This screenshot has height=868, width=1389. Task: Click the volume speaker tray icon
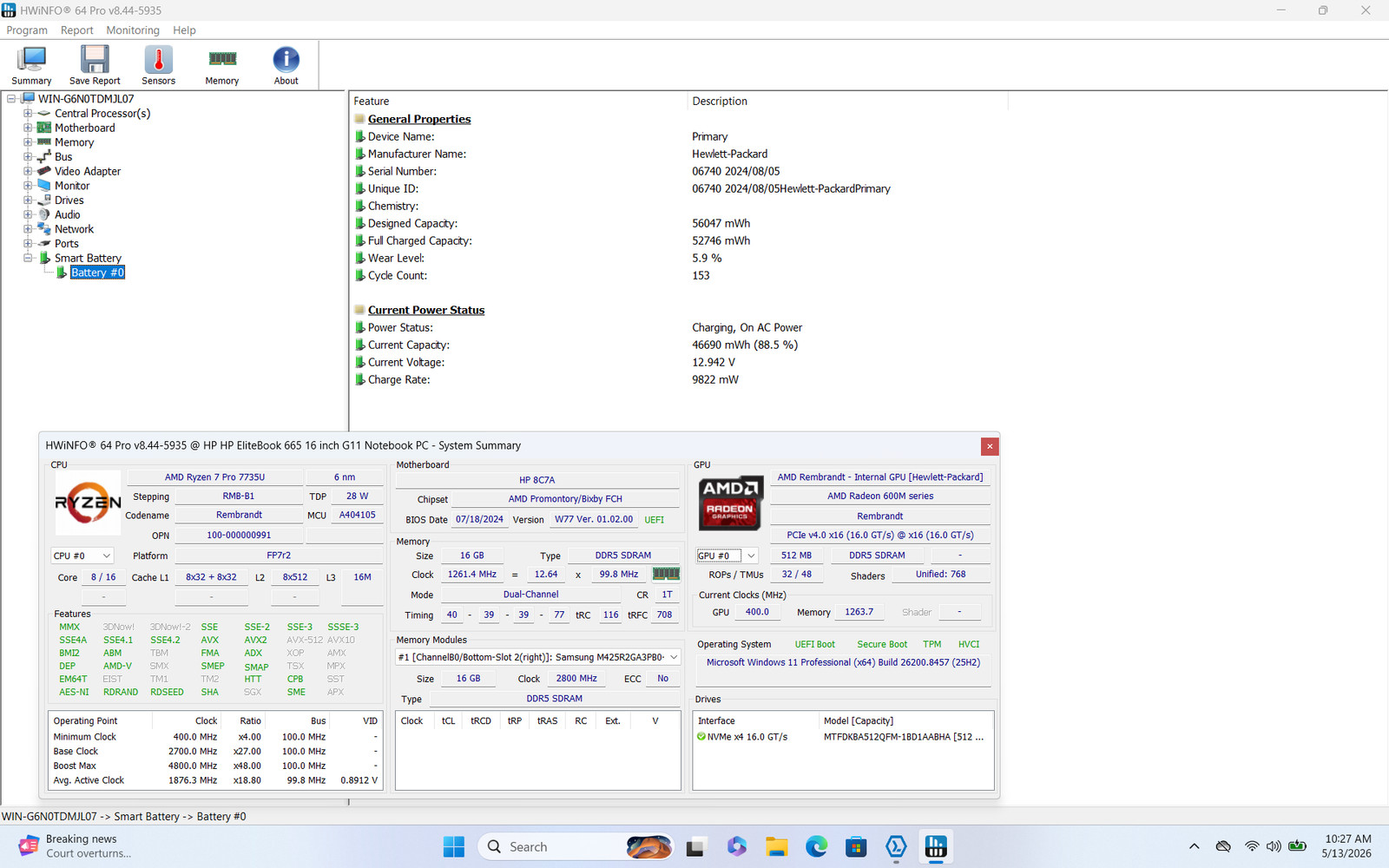coord(1274,846)
